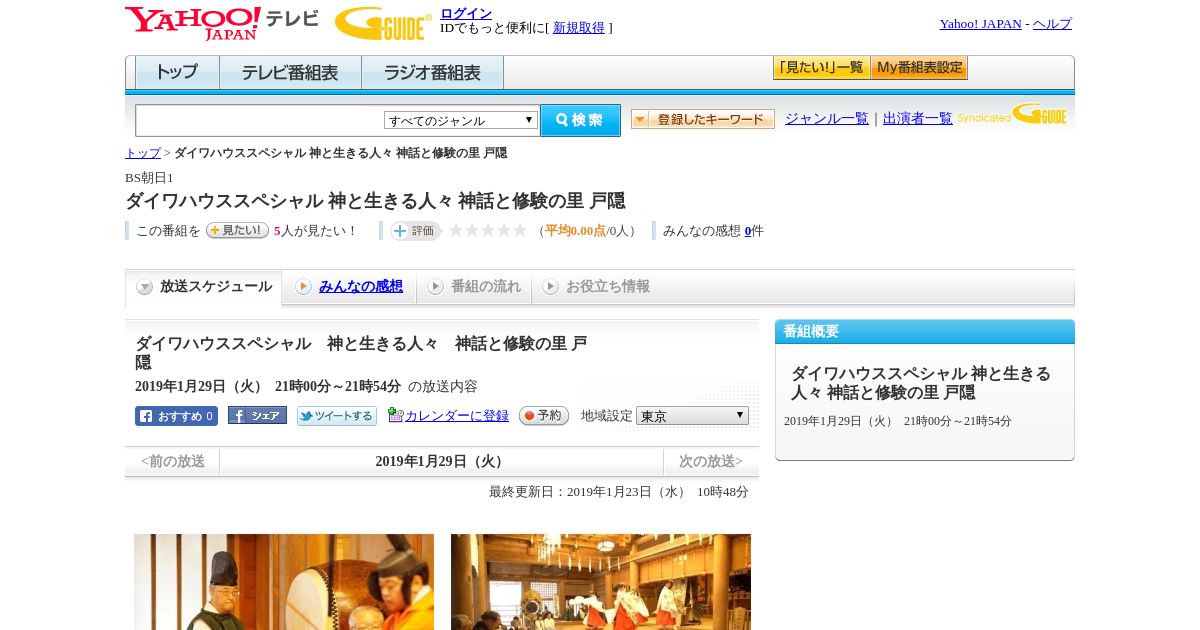Click the search 検索 button

pyautogui.click(x=580, y=120)
